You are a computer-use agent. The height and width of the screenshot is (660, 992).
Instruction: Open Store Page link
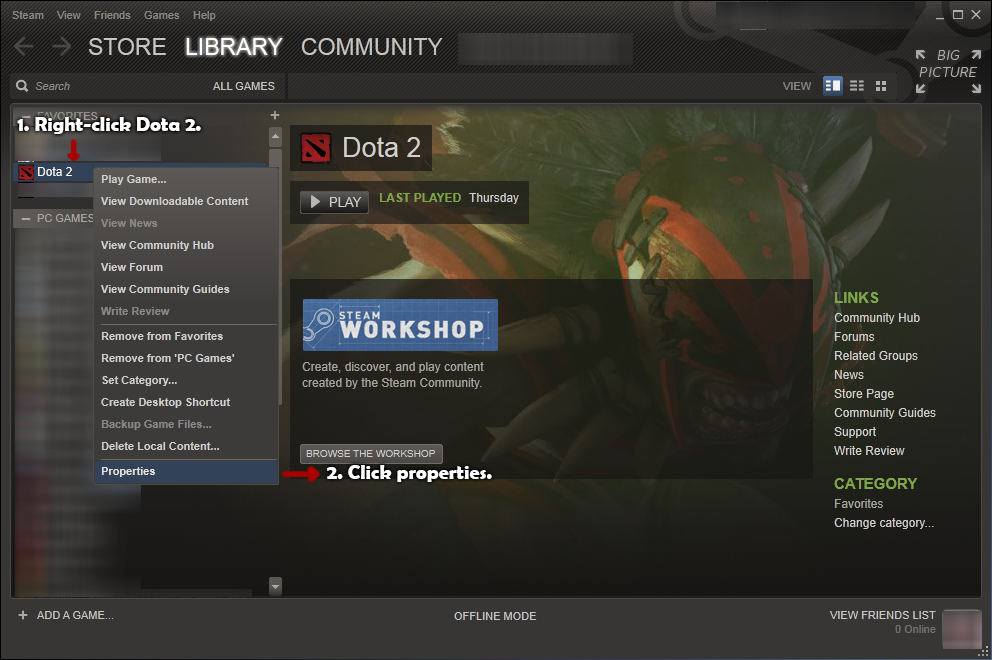[x=864, y=394]
